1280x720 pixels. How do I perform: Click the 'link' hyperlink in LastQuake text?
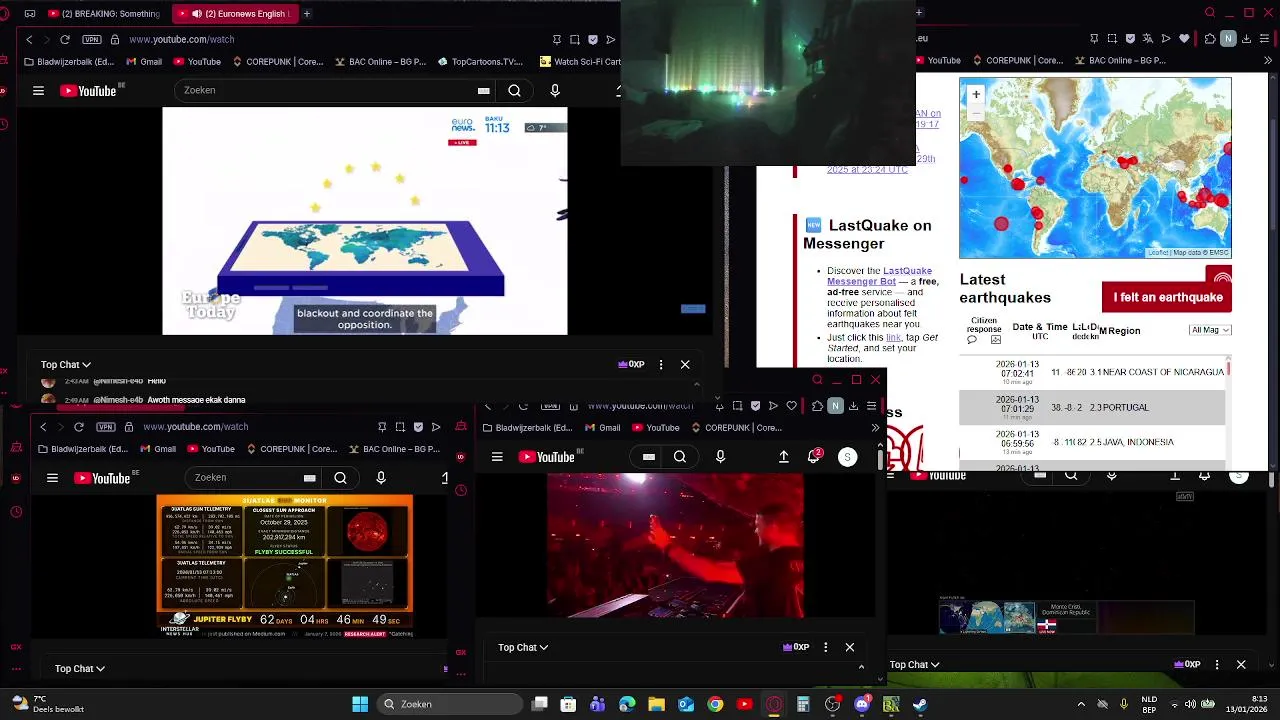click(x=893, y=338)
